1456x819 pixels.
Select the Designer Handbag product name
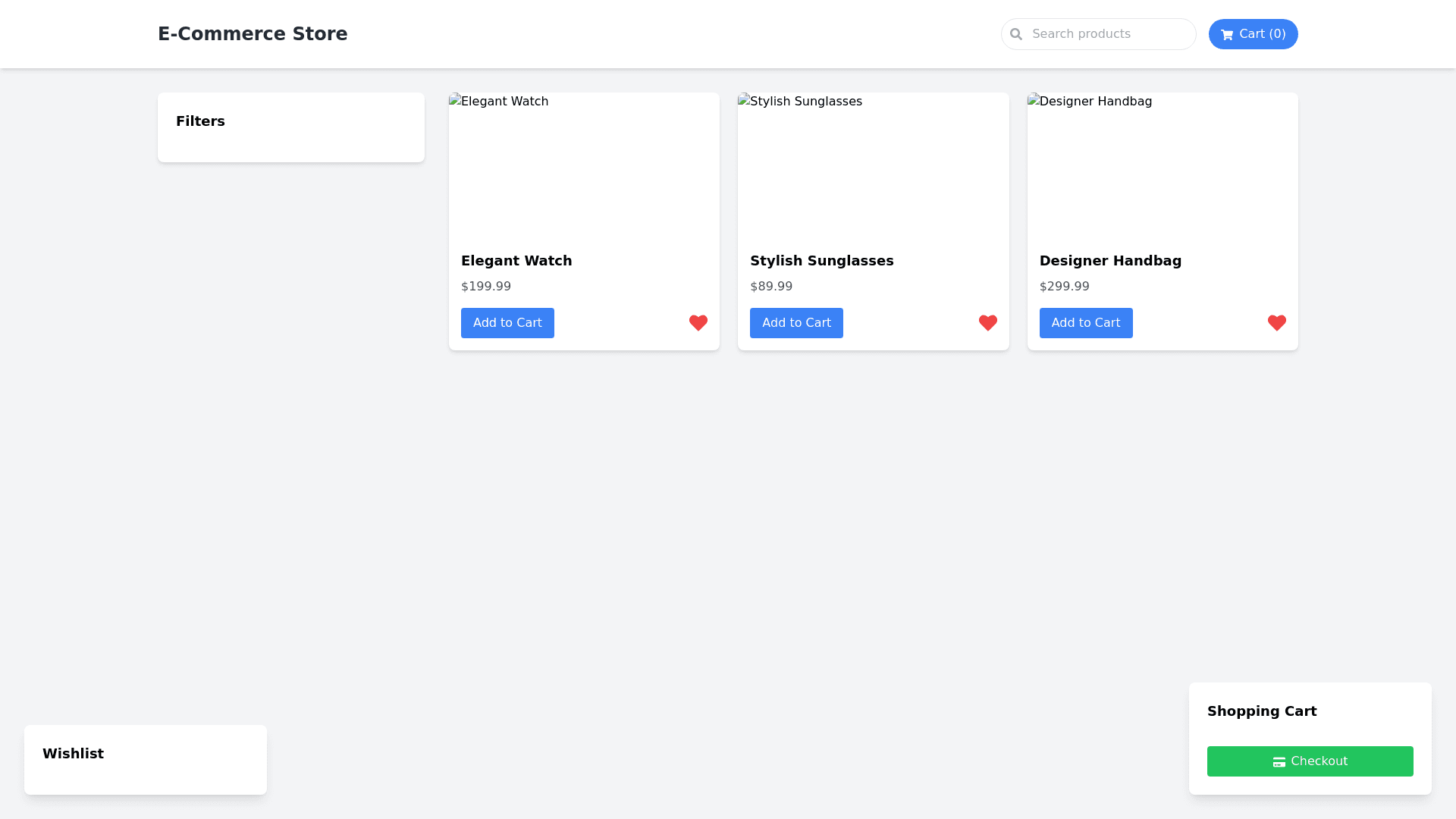[x=1110, y=261]
